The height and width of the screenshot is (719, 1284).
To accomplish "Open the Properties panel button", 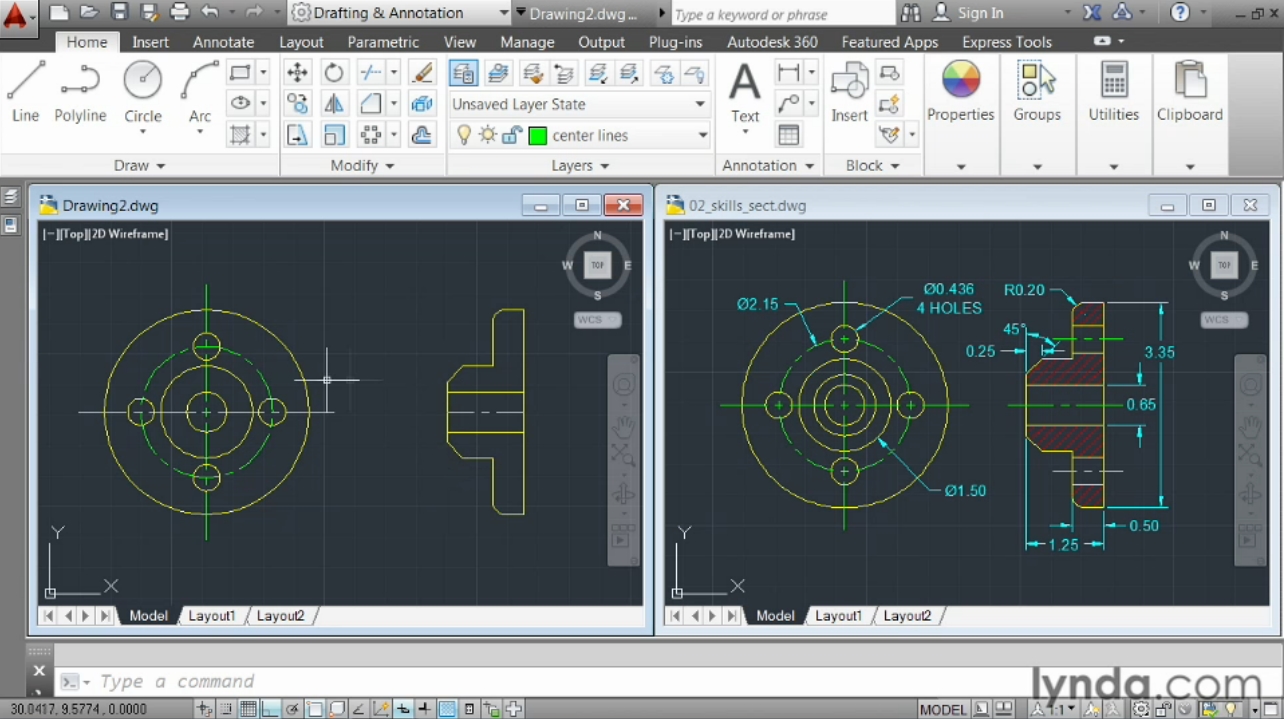I will tap(960, 92).
